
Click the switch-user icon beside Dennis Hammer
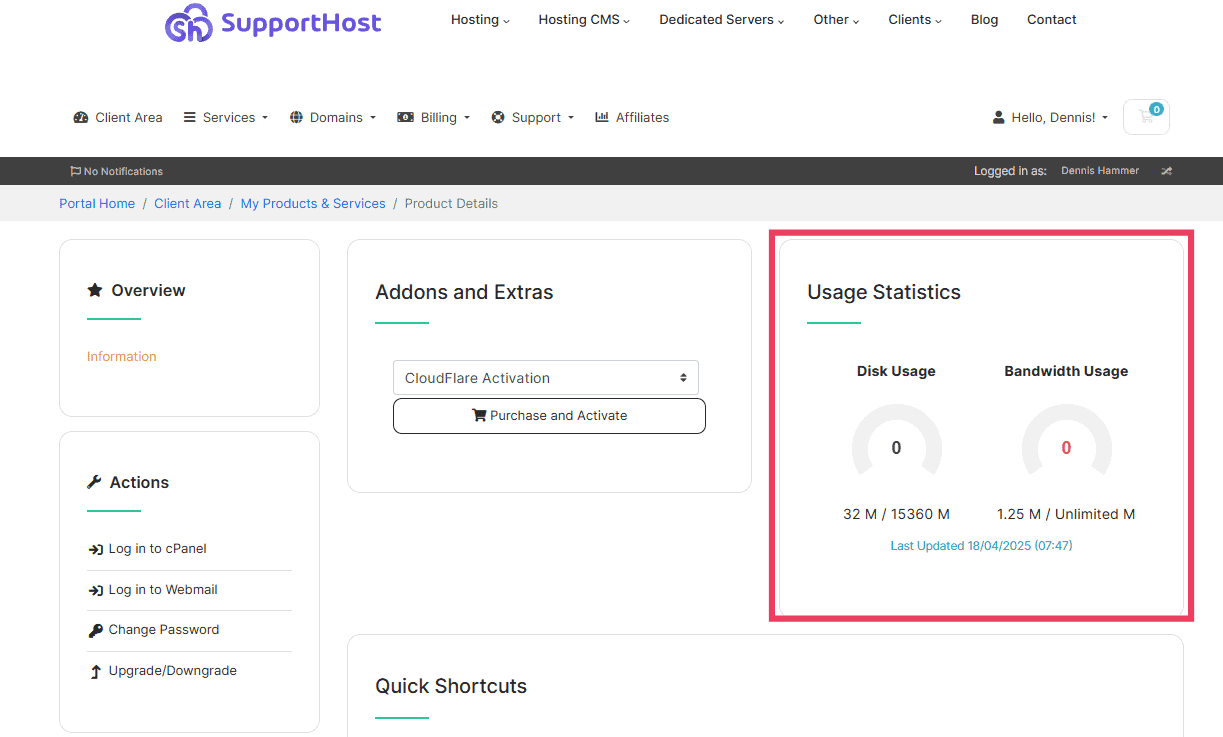point(1166,171)
